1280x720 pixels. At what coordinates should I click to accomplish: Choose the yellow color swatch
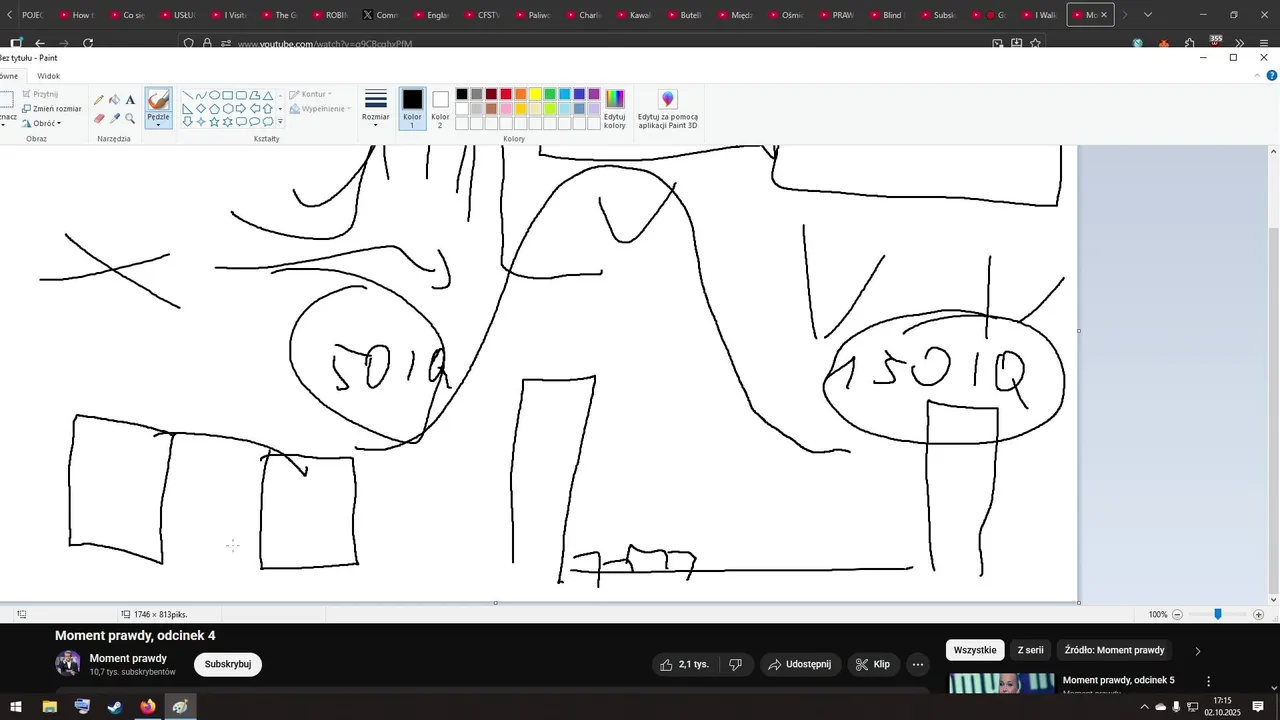tap(535, 94)
